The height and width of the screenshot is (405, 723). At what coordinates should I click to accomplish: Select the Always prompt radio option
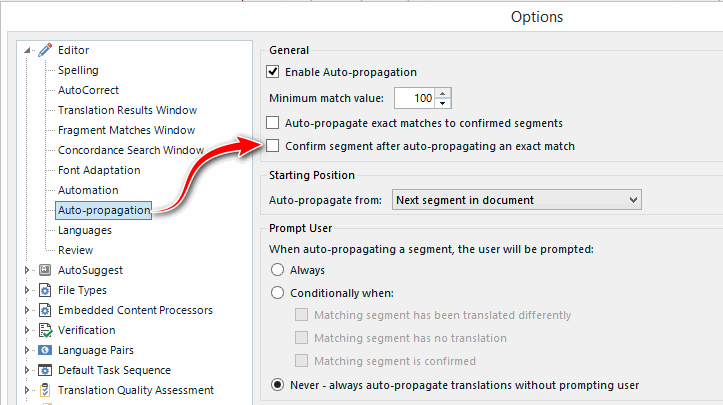pyautogui.click(x=277, y=269)
